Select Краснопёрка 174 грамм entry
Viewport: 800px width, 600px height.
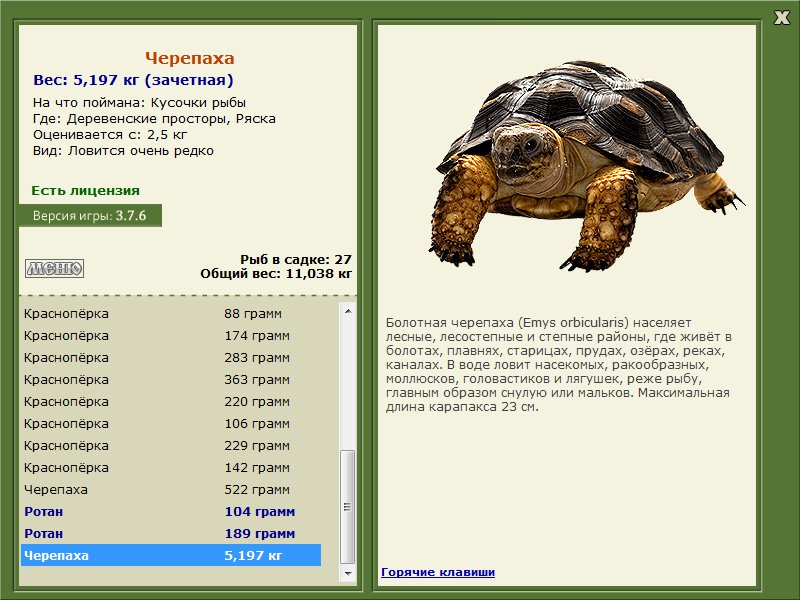pos(171,336)
